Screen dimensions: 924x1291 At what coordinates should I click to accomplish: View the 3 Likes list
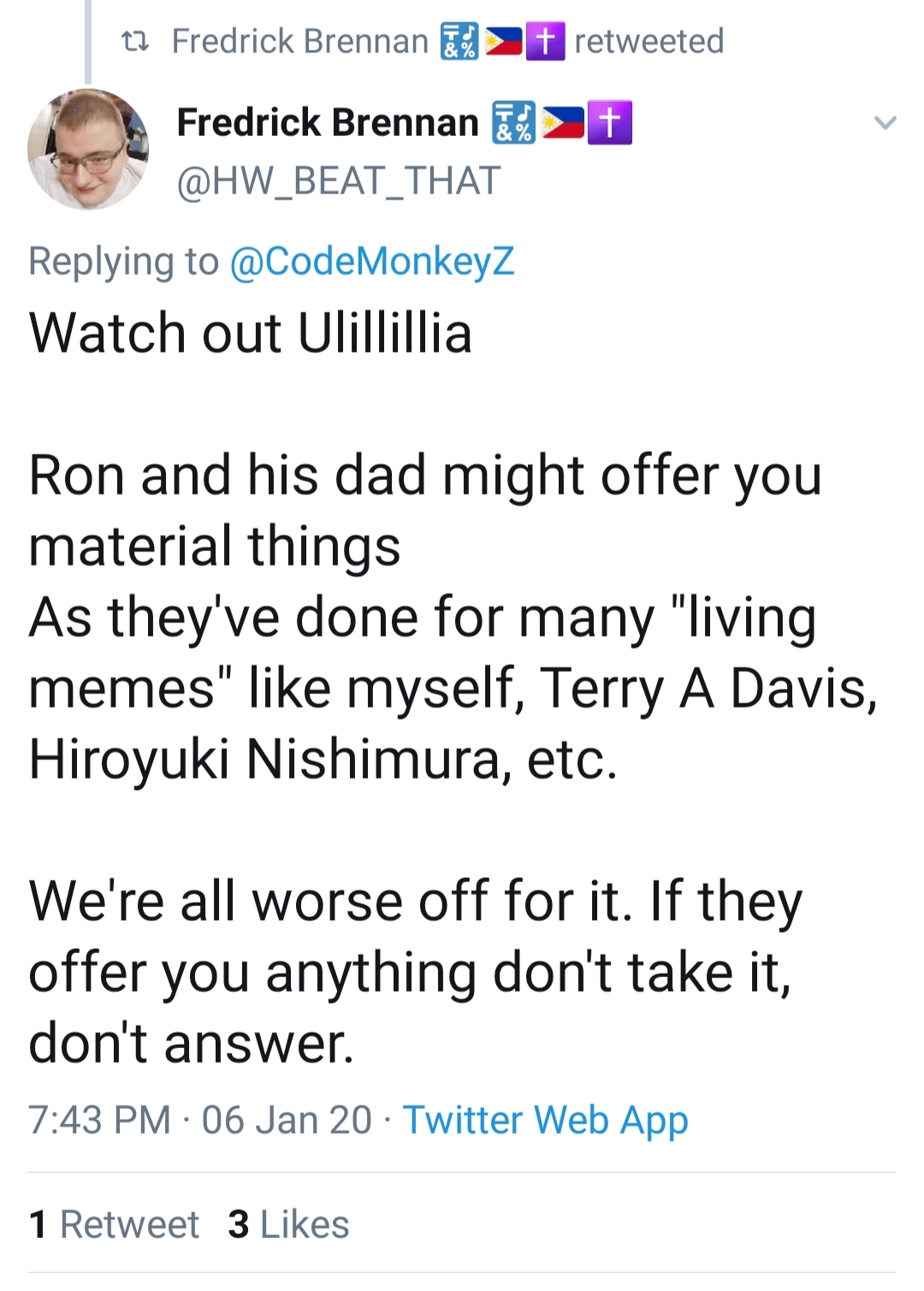[289, 1224]
